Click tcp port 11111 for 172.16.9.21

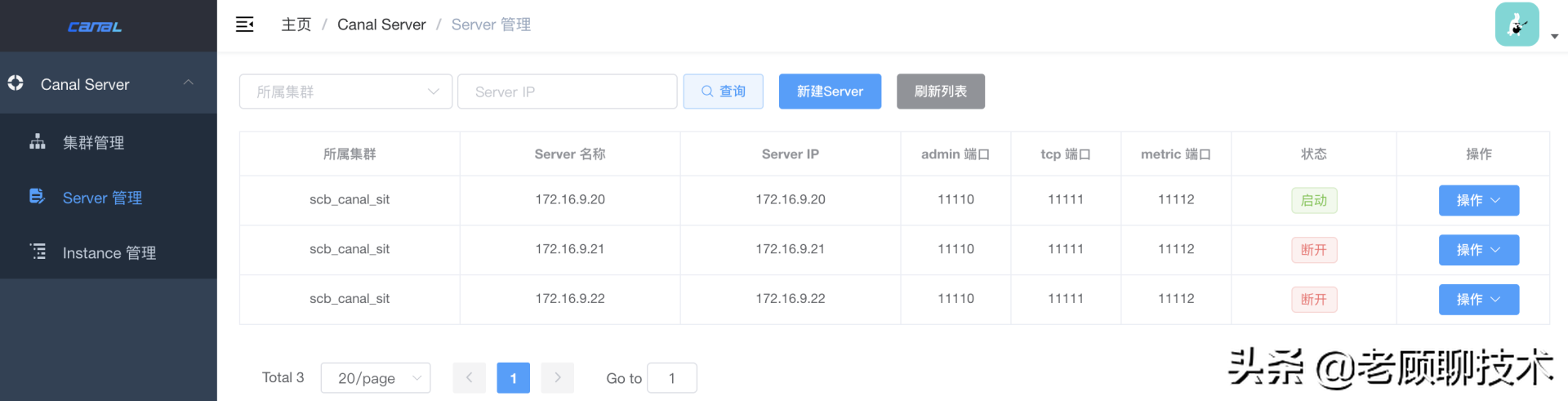pos(1066,249)
